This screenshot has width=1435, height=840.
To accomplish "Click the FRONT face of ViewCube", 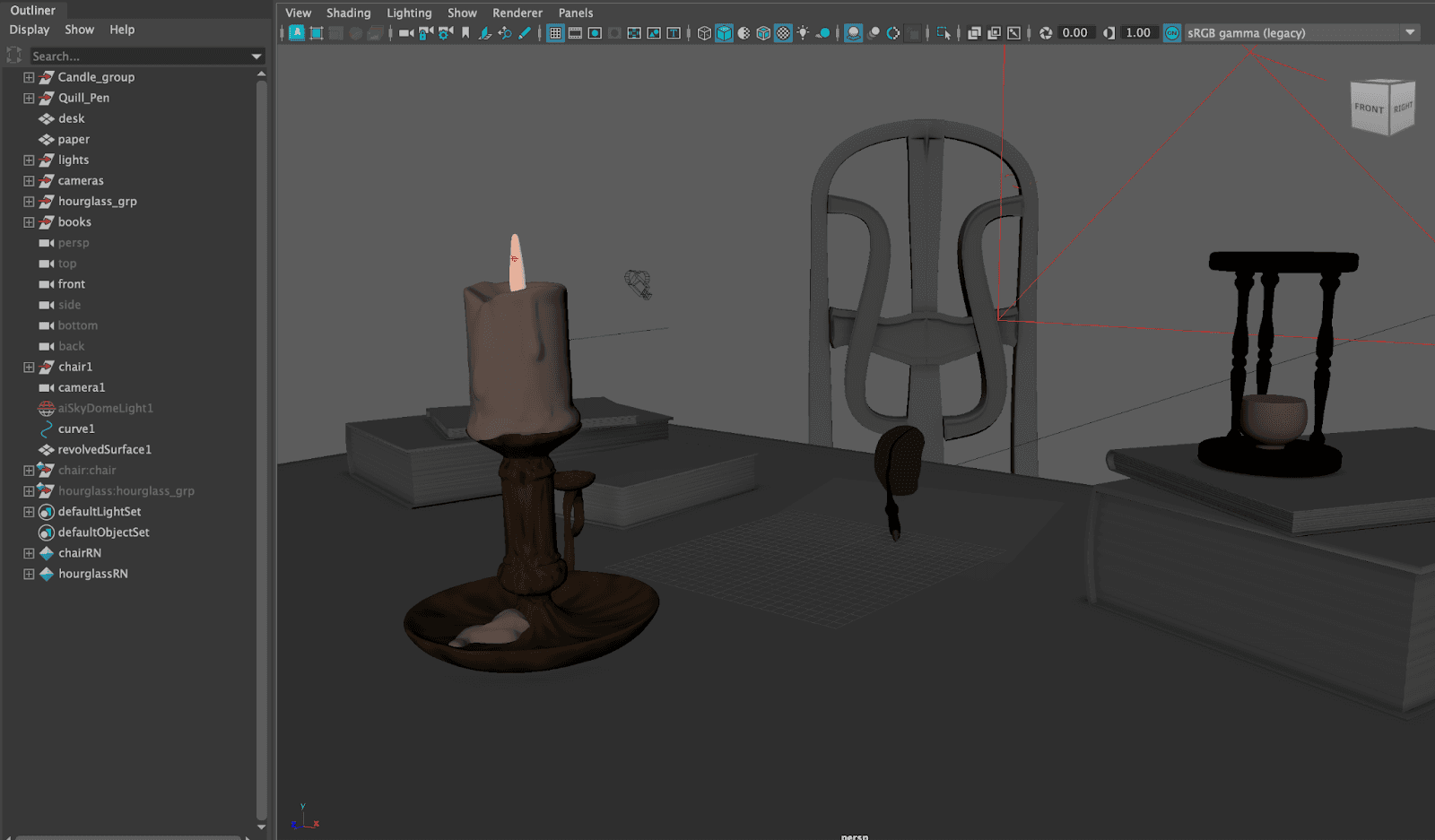I will click(x=1369, y=108).
